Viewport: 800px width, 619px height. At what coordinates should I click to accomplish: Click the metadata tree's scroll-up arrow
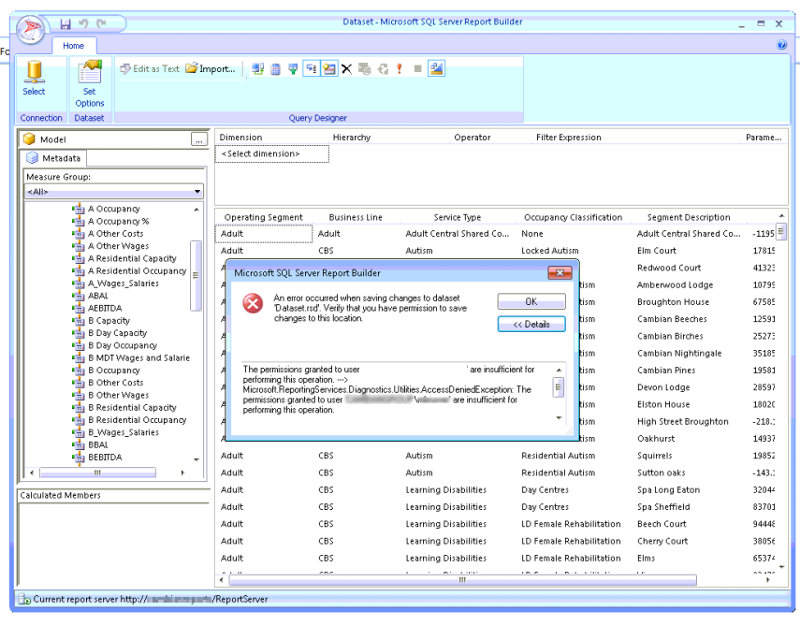click(x=196, y=210)
